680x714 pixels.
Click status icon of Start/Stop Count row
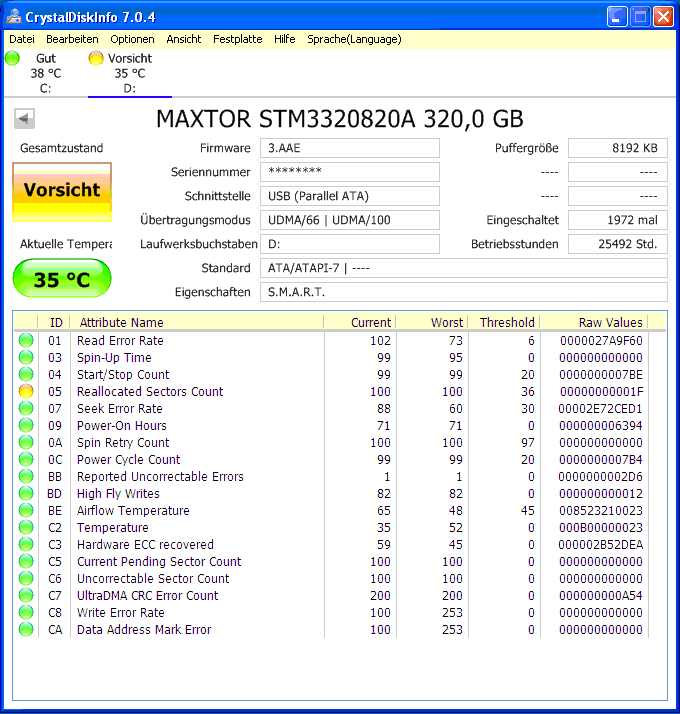coord(26,374)
